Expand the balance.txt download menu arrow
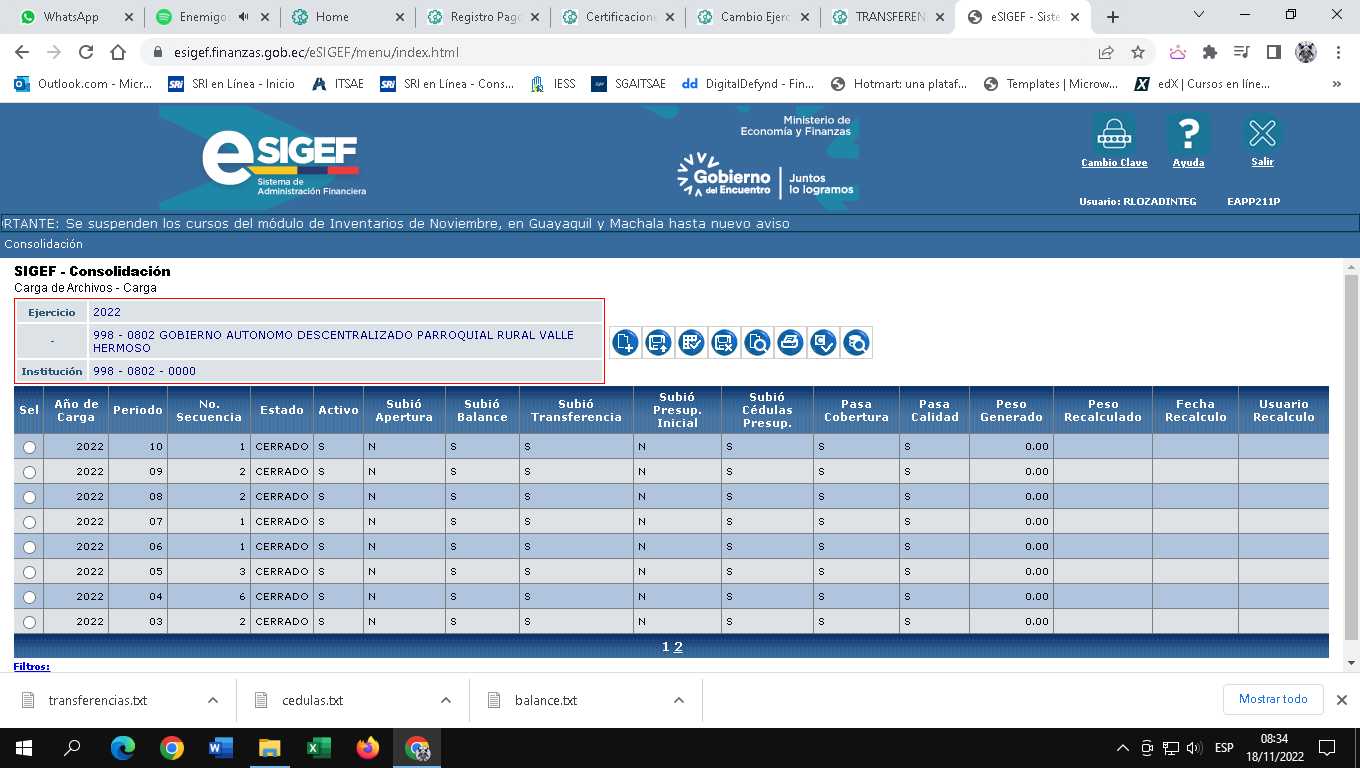The image size is (1360, 768). (x=679, y=700)
